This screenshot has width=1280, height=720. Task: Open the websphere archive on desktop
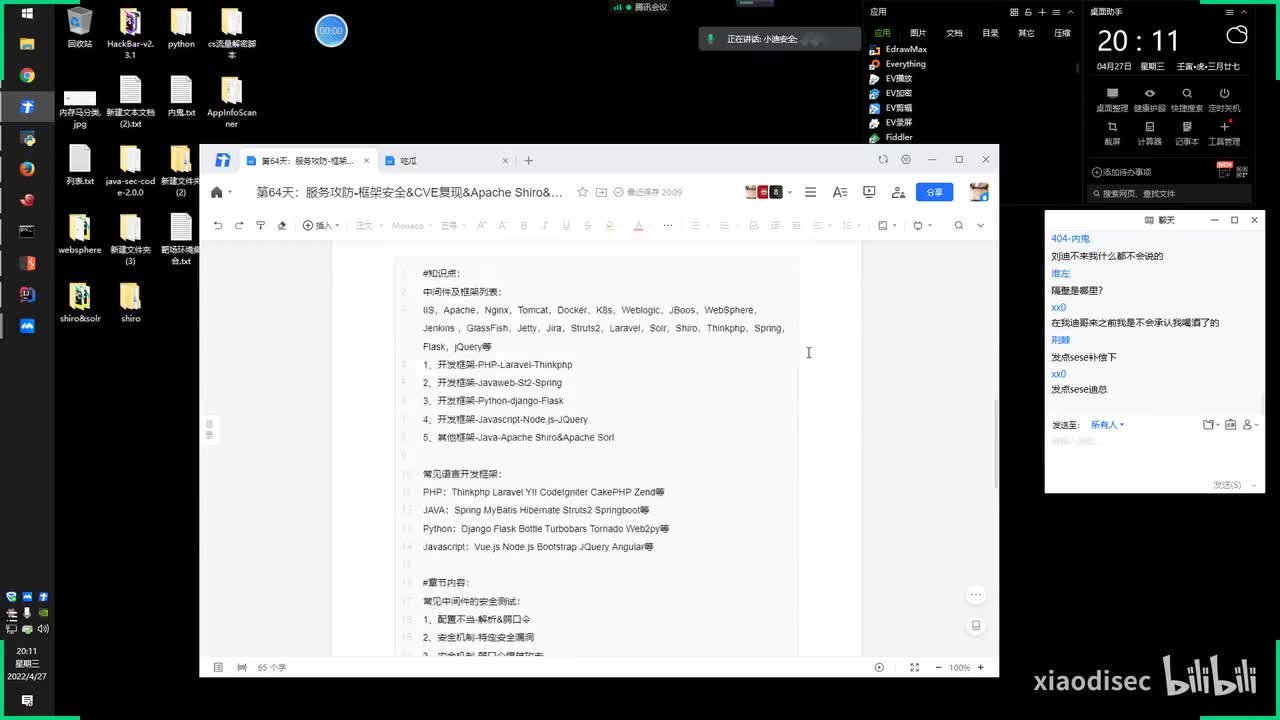(80, 234)
